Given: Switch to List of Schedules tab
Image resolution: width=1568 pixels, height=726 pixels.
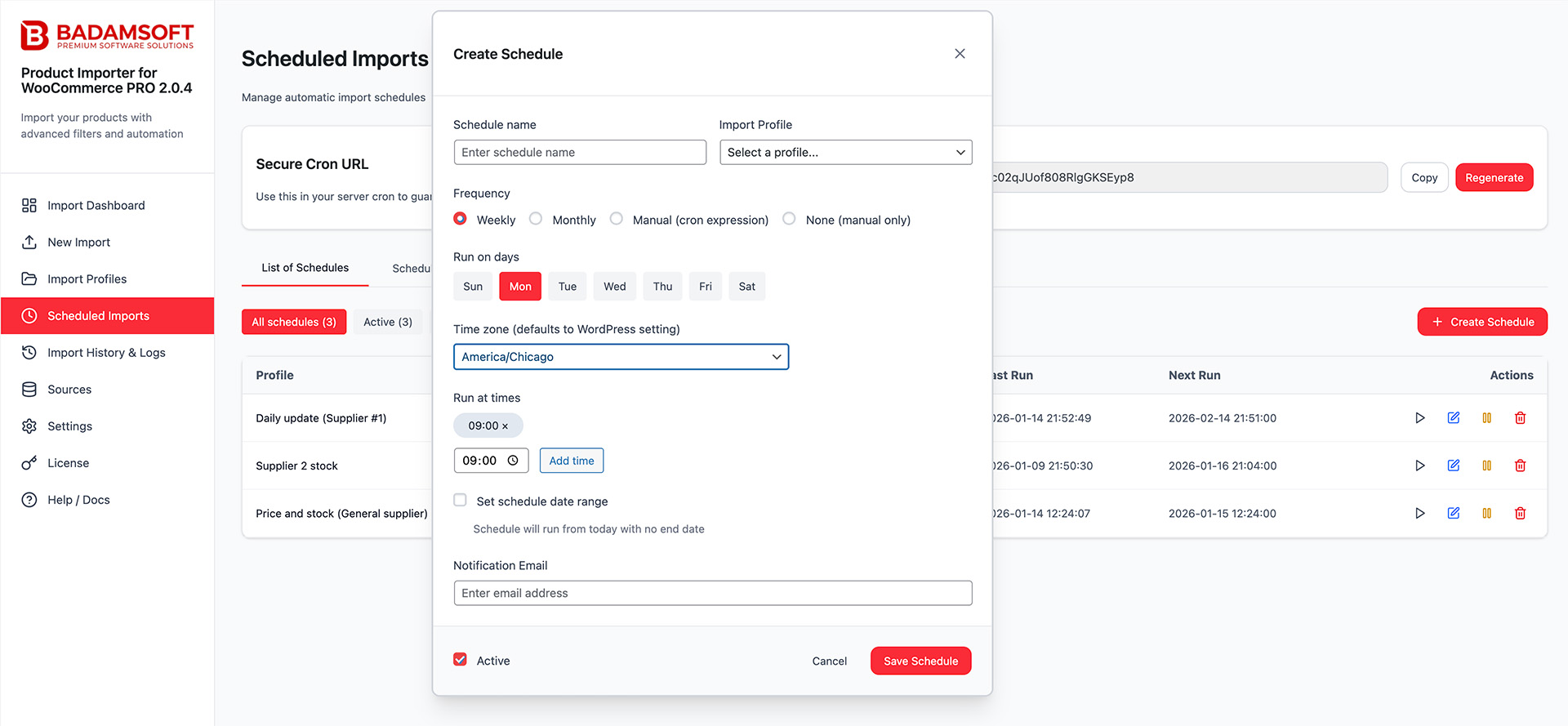Looking at the screenshot, I should (x=305, y=268).
